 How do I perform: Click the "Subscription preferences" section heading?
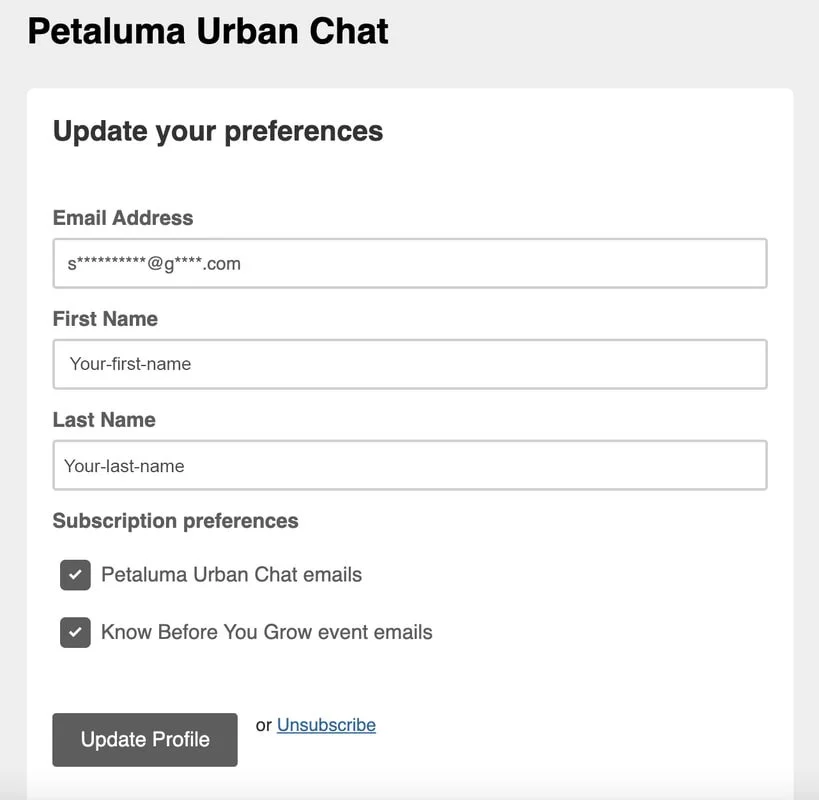point(175,521)
